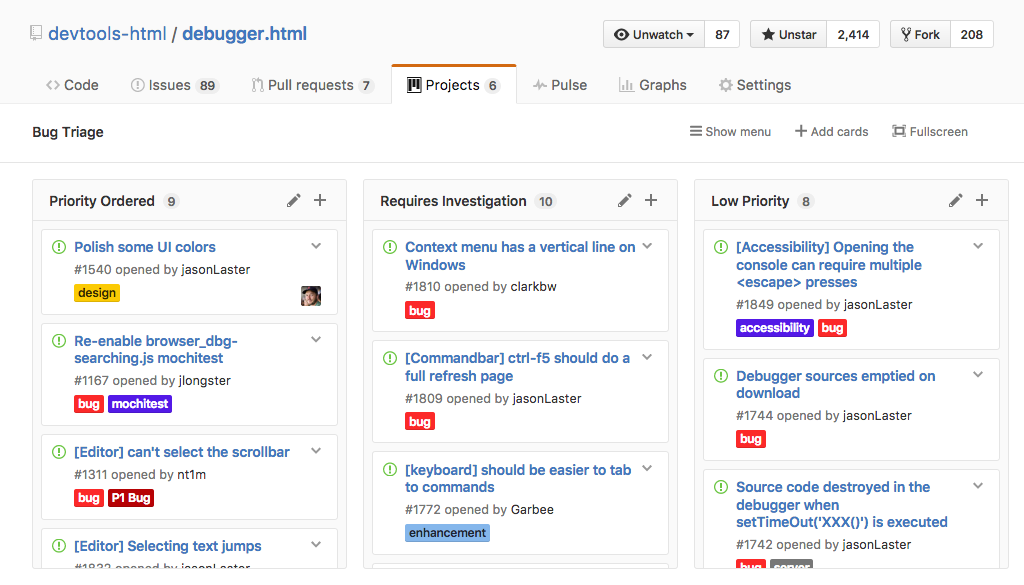
Task: Click open-issue icon on Accessibility console card
Action: point(721,247)
